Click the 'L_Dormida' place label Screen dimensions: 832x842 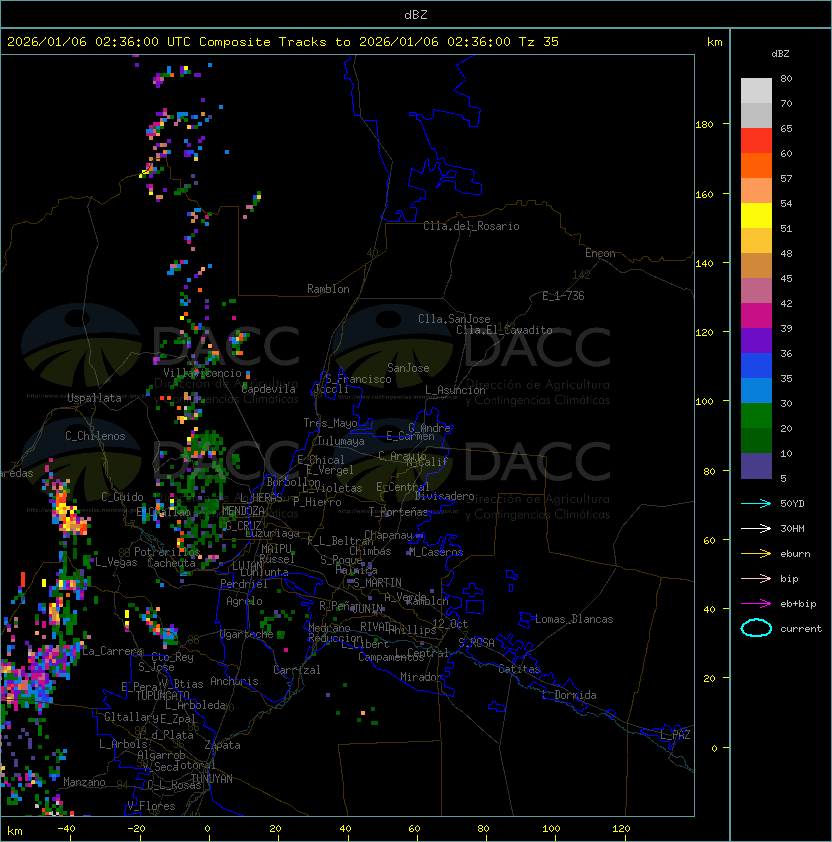click(x=569, y=695)
